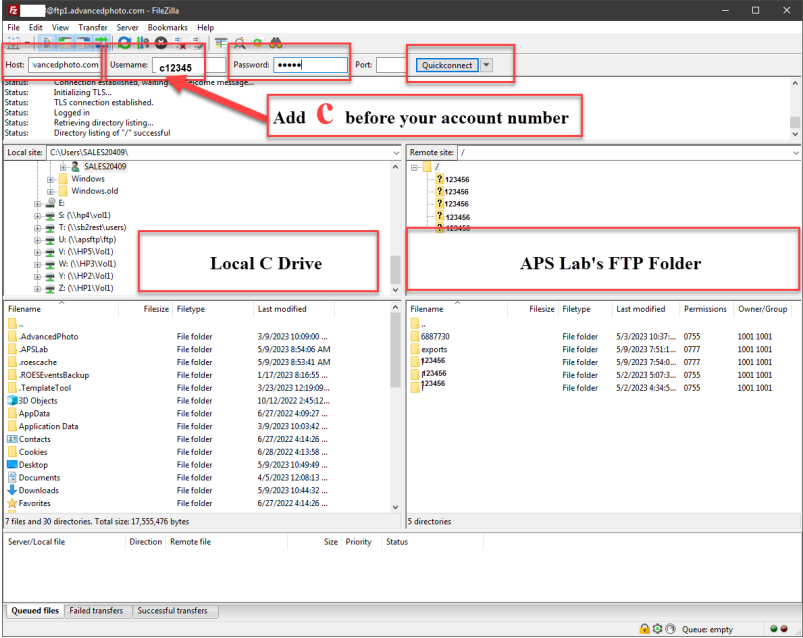Cancel the current operation
The width and height of the screenshot is (803, 638).
tap(161, 43)
